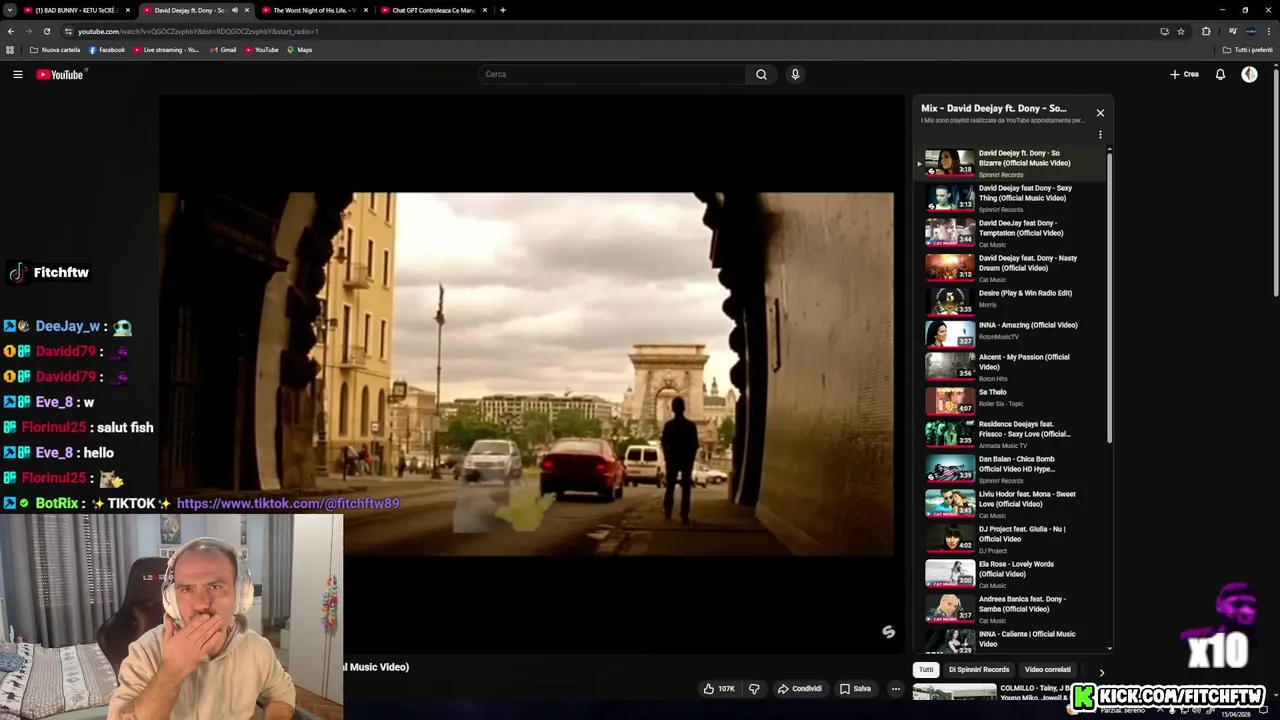The height and width of the screenshot is (720, 1280).
Task: Play Temptation from the Mix playlist
Action: 1010,233
